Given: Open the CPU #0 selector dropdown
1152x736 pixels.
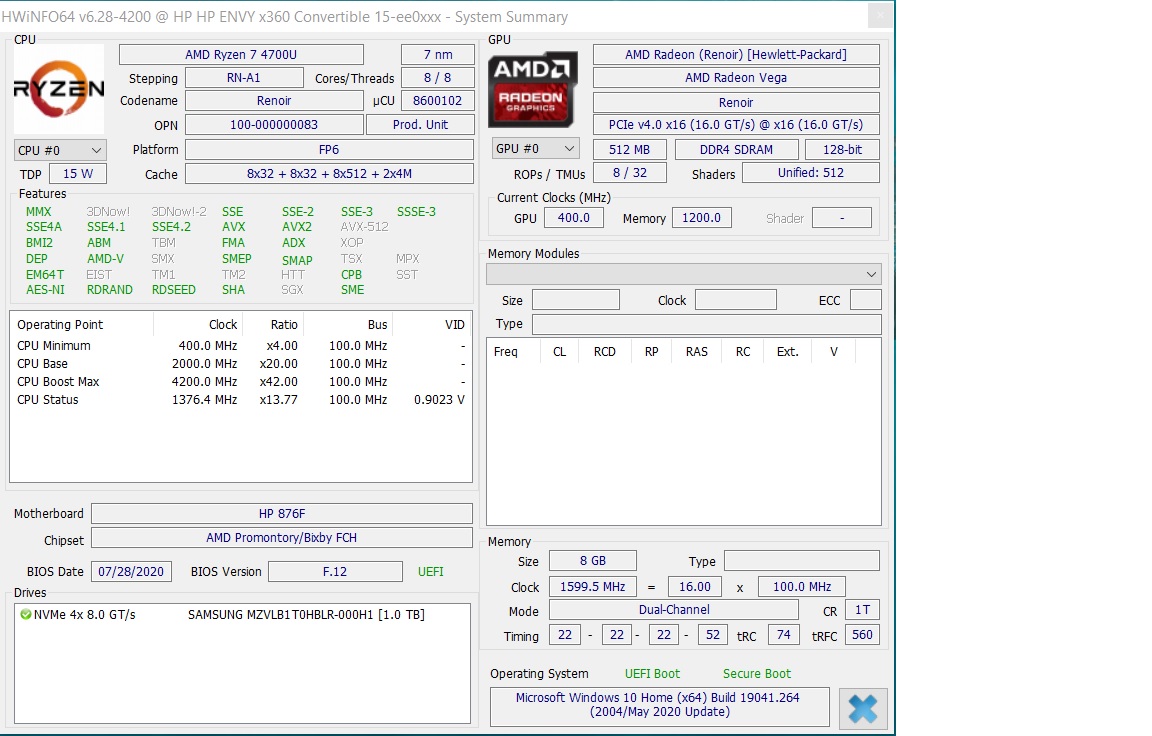Looking at the screenshot, I should point(60,150).
